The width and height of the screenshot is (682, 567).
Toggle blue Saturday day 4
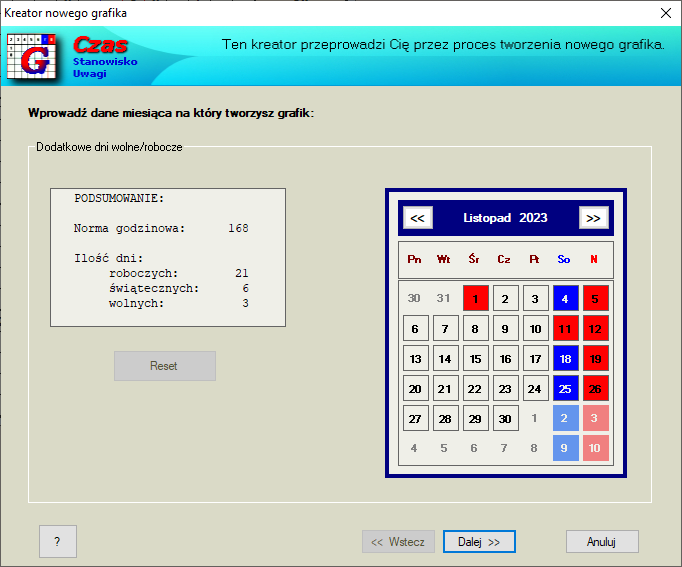pyautogui.click(x=564, y=298)
